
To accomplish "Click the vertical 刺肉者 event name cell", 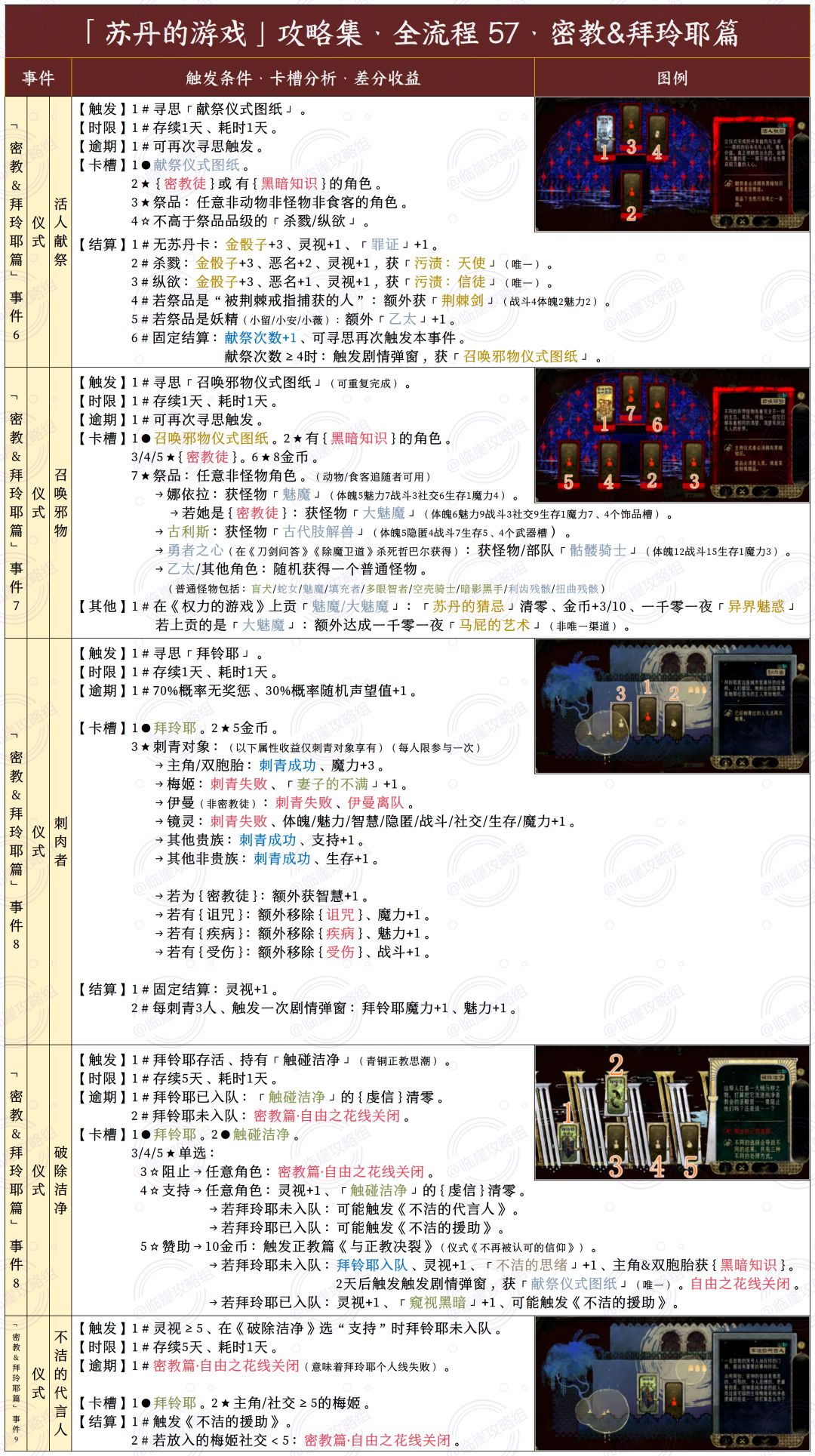I will tap(61, 842).
